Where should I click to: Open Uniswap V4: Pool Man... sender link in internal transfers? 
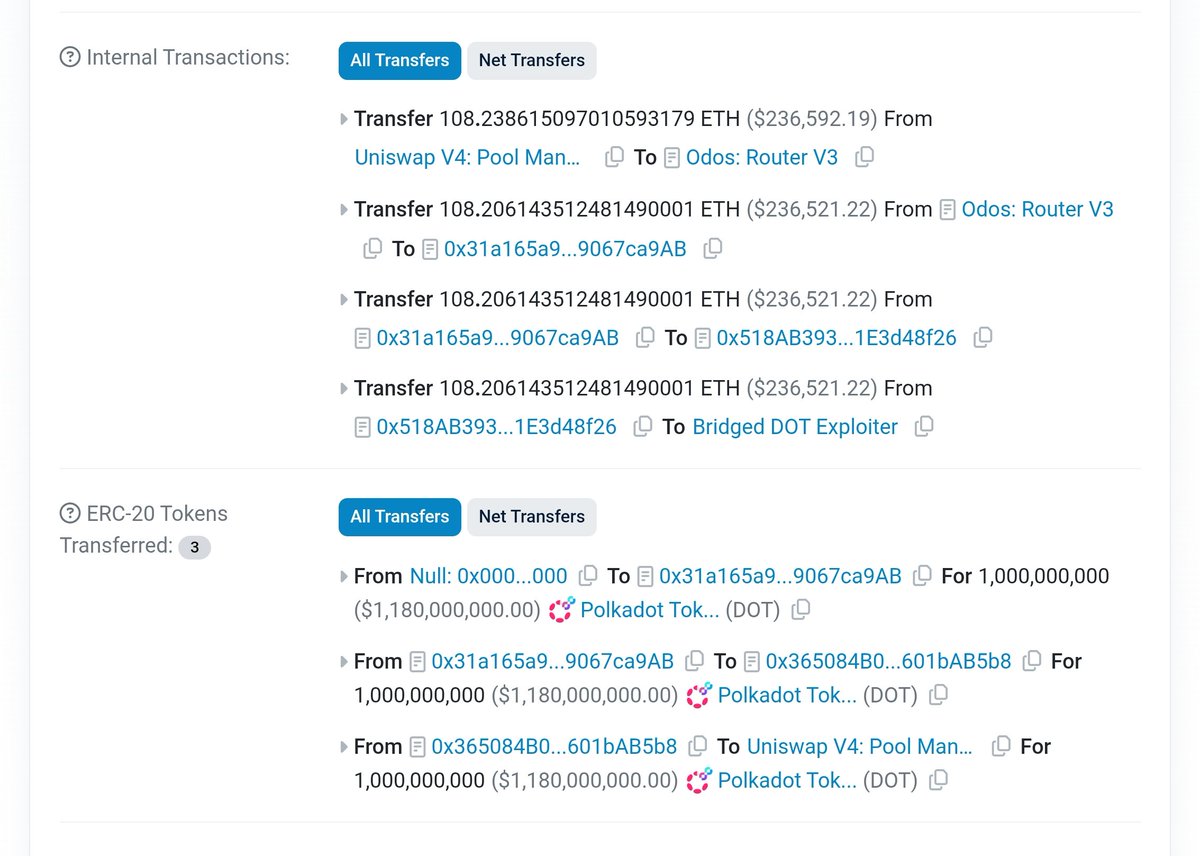467,157
